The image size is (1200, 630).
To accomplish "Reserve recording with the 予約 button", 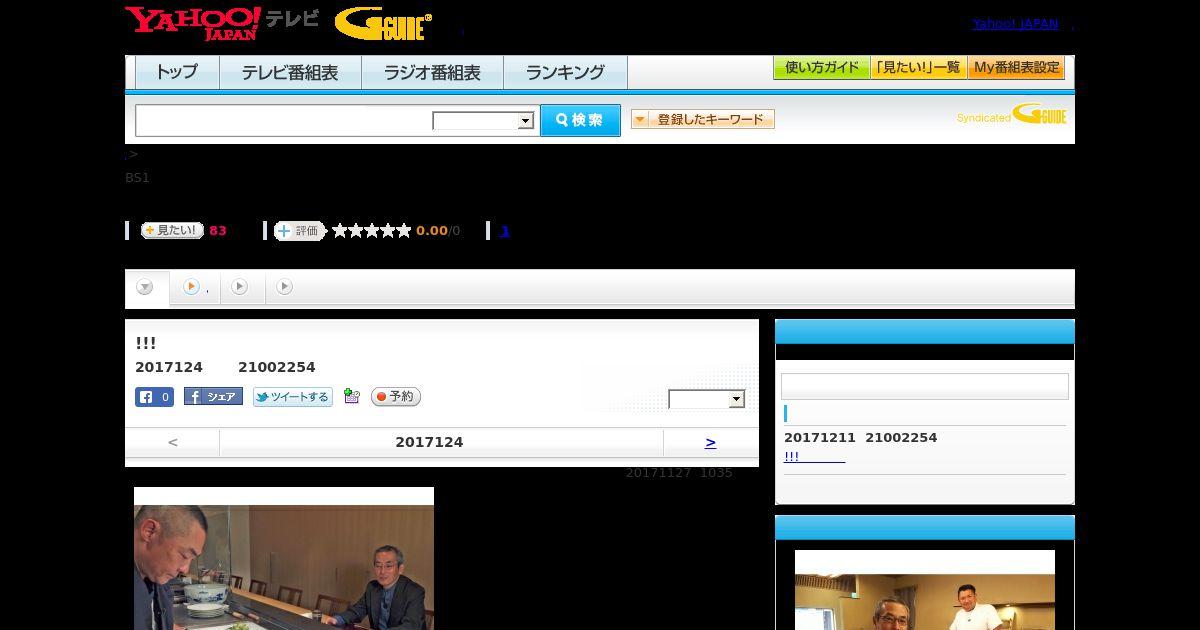I will click(x=396, y=397).
